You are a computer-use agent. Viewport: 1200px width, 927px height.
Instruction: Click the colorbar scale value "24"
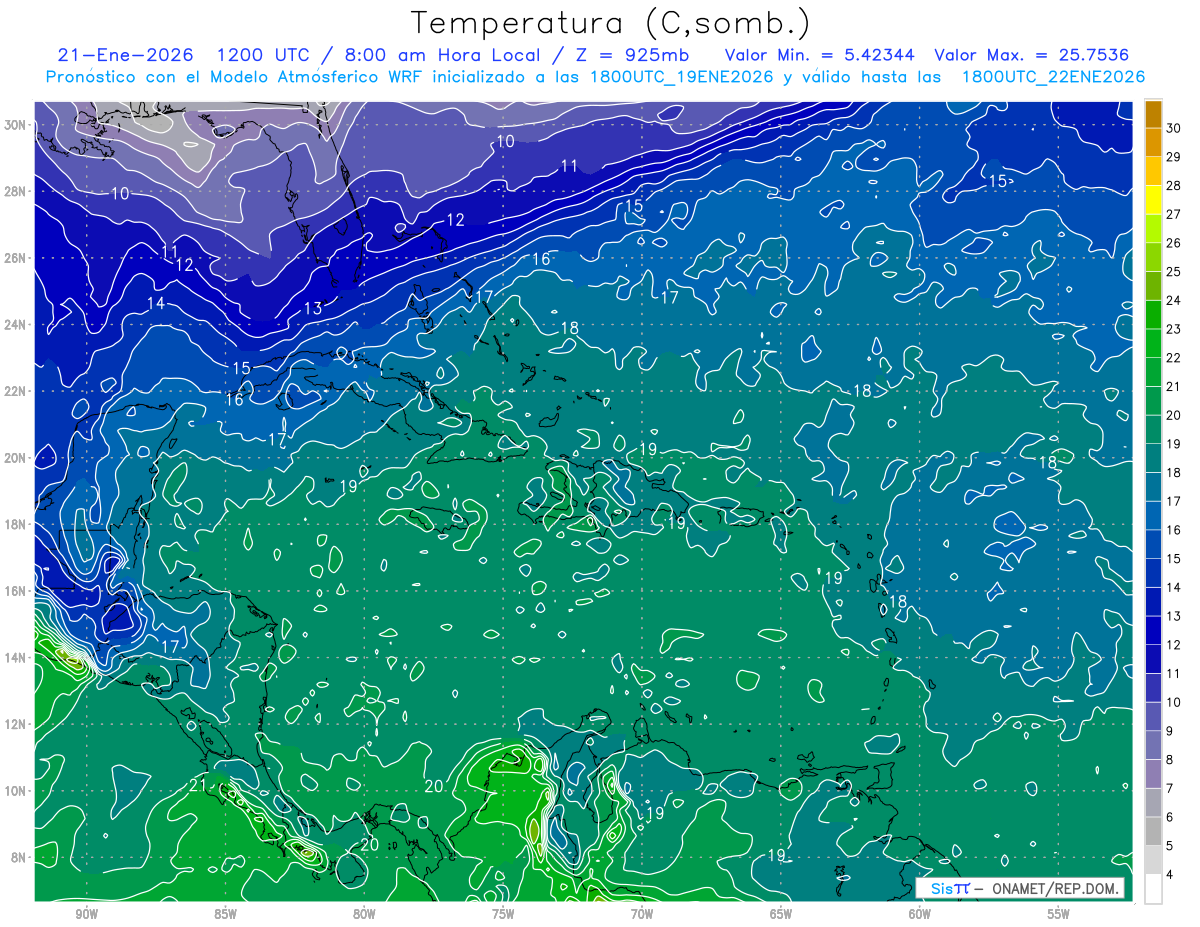coord(1174,300)
